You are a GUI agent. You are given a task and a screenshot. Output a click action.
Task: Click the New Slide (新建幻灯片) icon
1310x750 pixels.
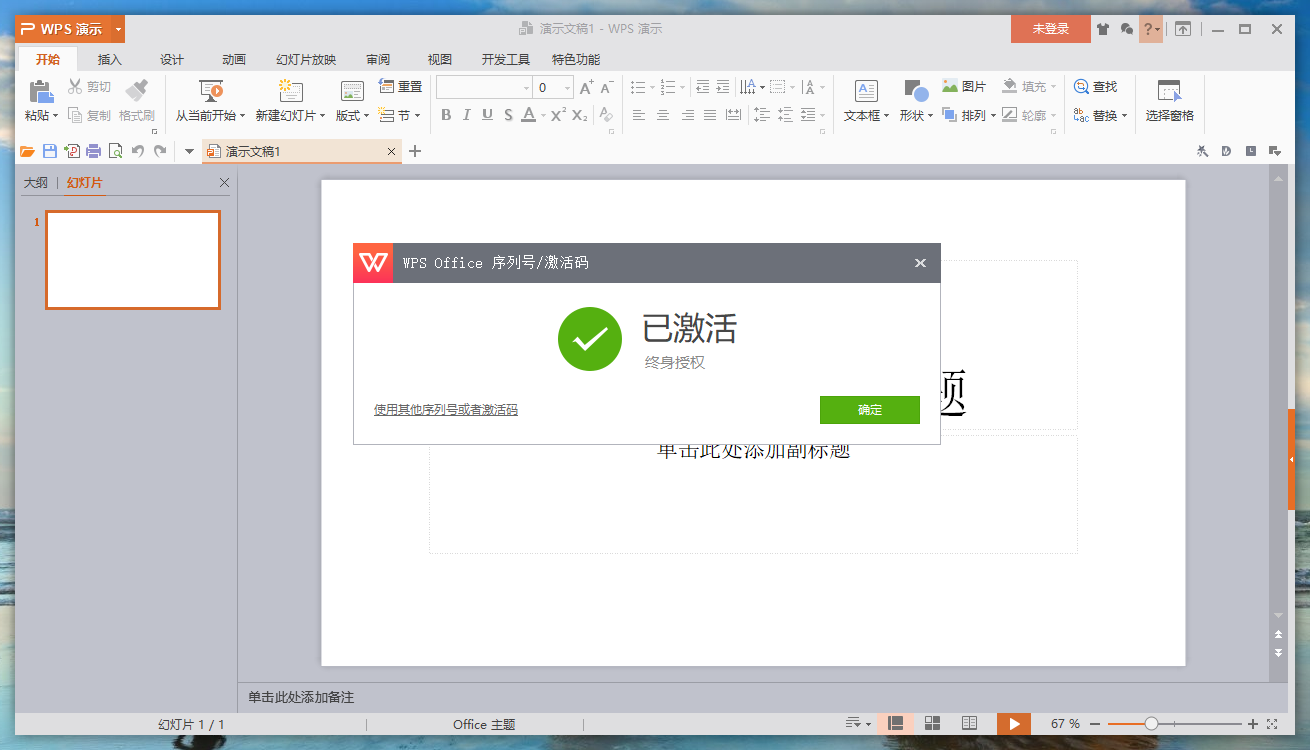290,91
